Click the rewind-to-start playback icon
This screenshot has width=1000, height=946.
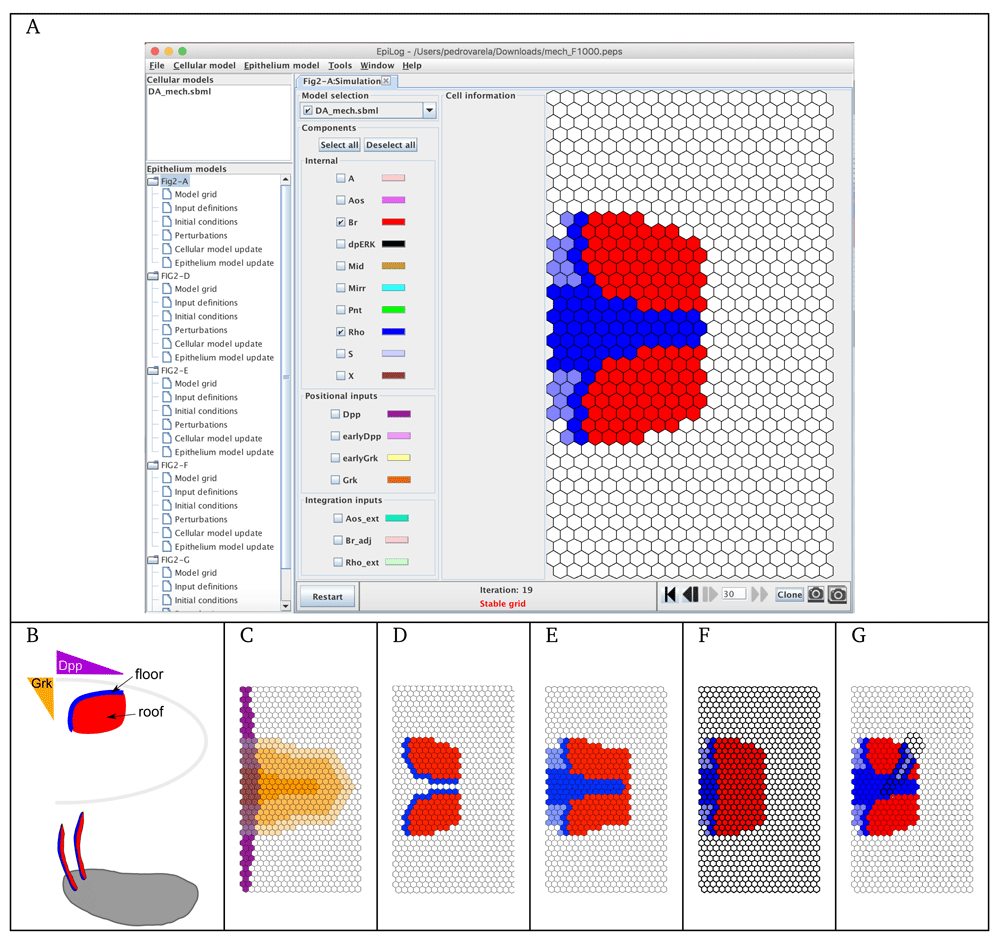tap(670, 593)
